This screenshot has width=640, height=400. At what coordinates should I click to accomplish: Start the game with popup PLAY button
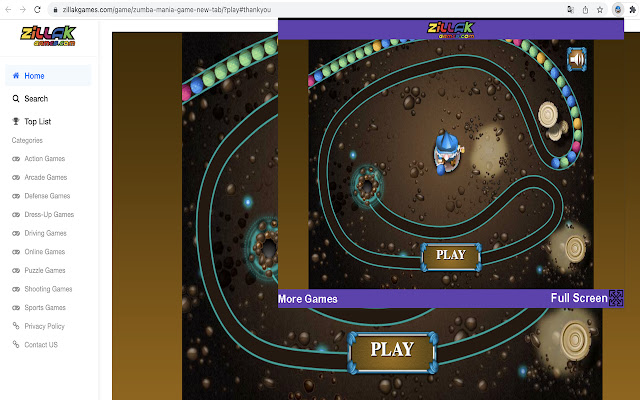[451, 257]
